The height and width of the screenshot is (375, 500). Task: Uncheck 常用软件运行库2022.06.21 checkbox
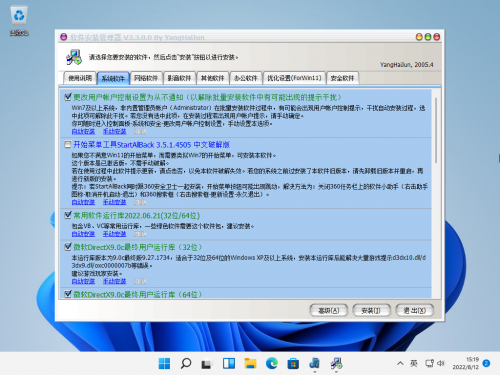tap(68, 215)
